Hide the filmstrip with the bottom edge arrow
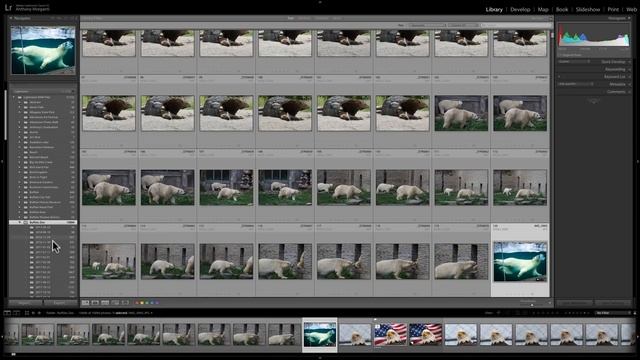 pyautogui.click(x=320, y=358)
